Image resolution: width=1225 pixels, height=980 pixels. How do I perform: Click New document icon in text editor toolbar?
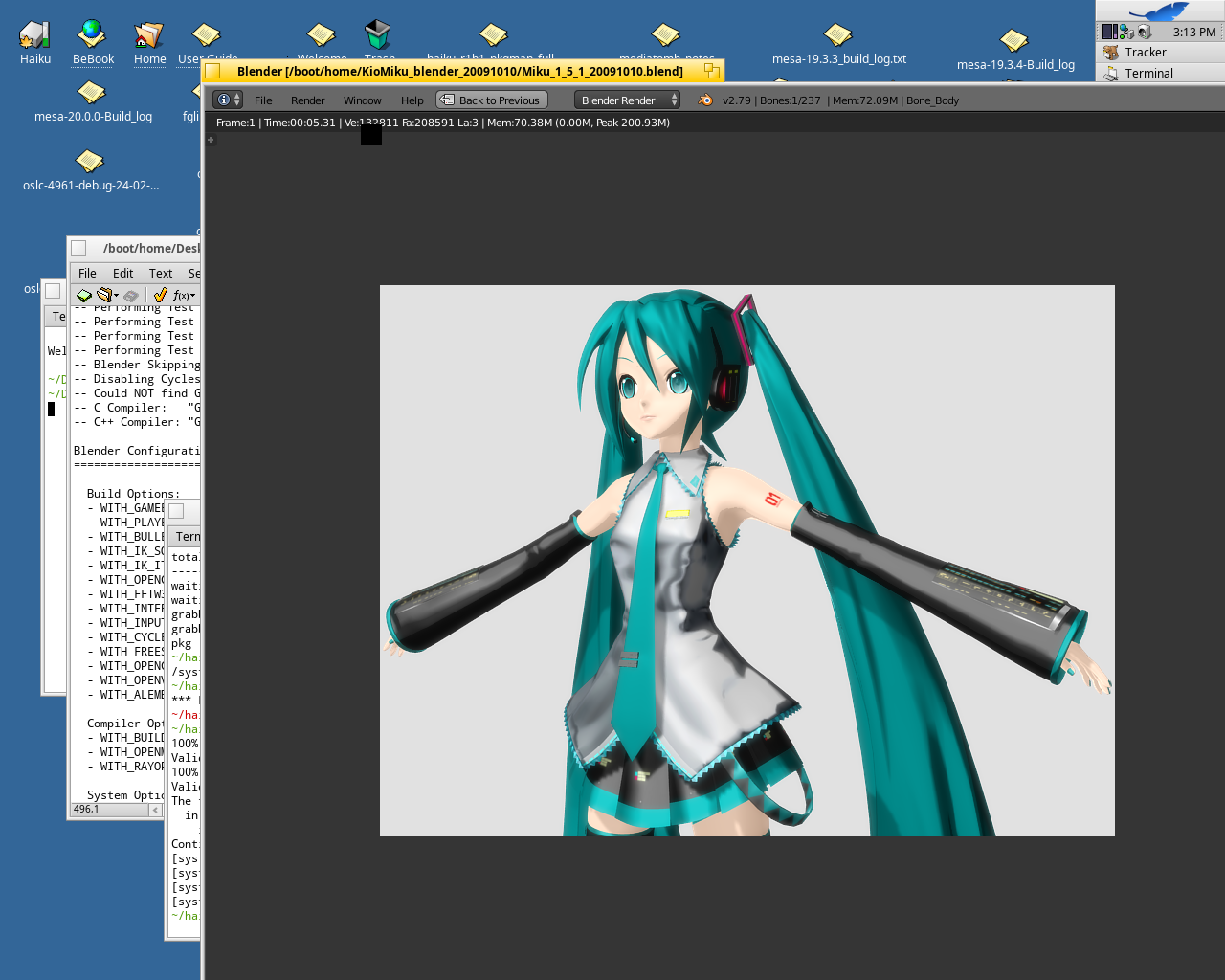tap(84, 295)
